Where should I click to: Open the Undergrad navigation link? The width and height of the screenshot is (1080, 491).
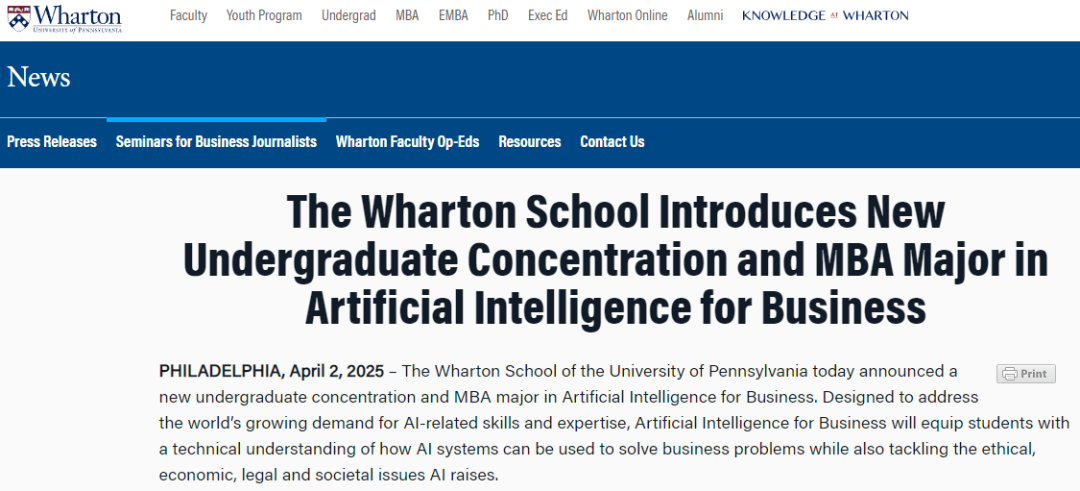click(x=346, y=16)
